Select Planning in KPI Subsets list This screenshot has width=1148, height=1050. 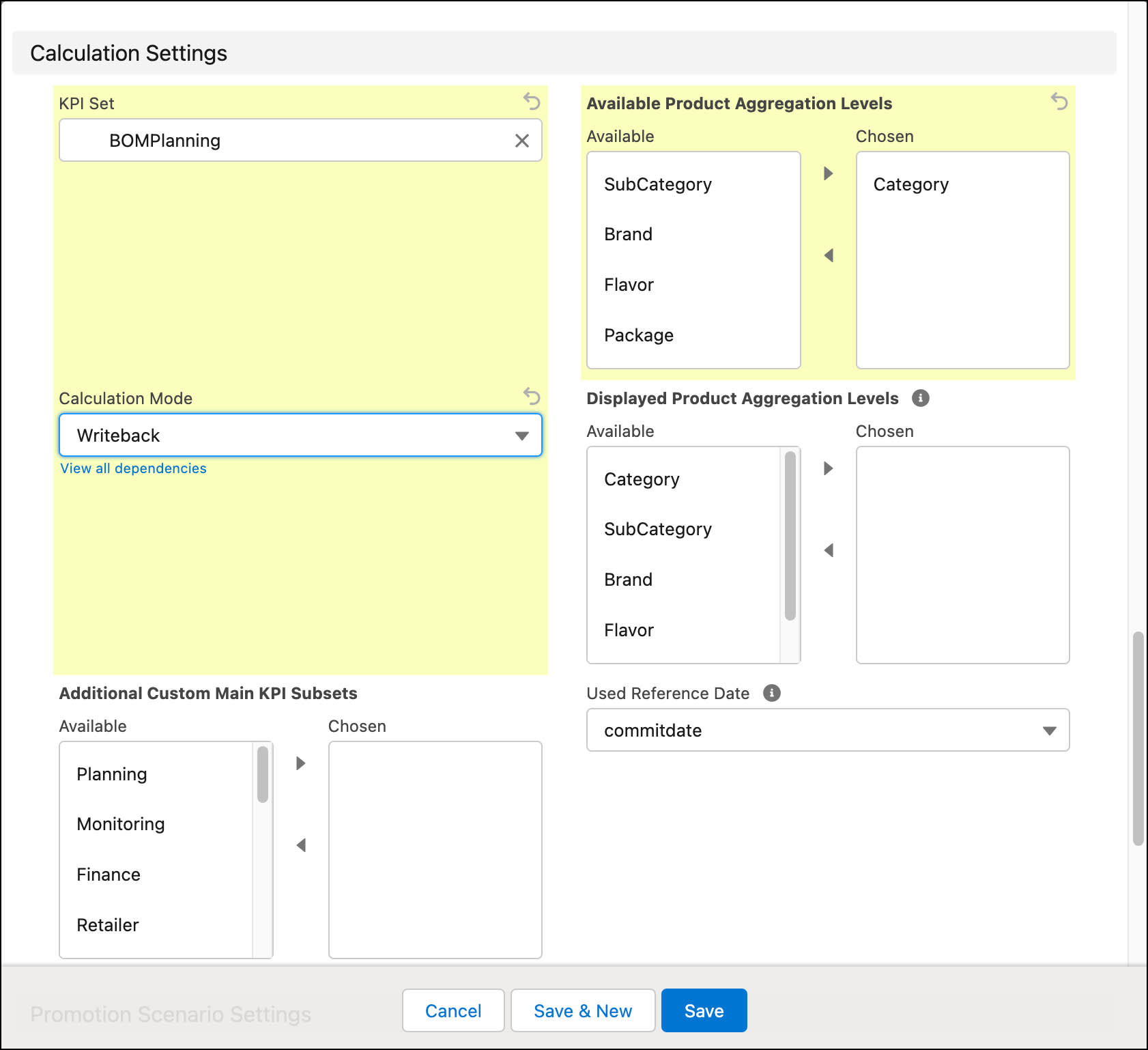click(x=156, y=774)
